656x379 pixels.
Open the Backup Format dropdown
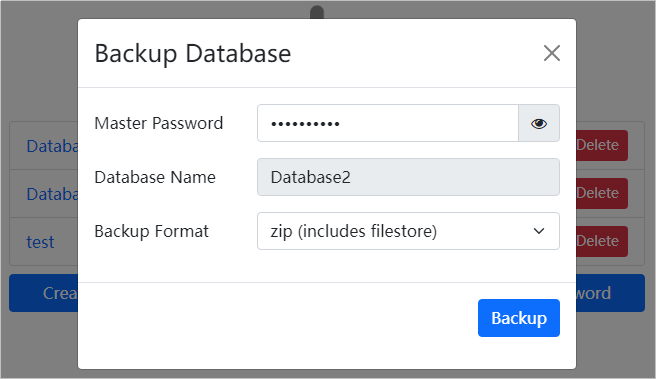(x=408, y=231)
